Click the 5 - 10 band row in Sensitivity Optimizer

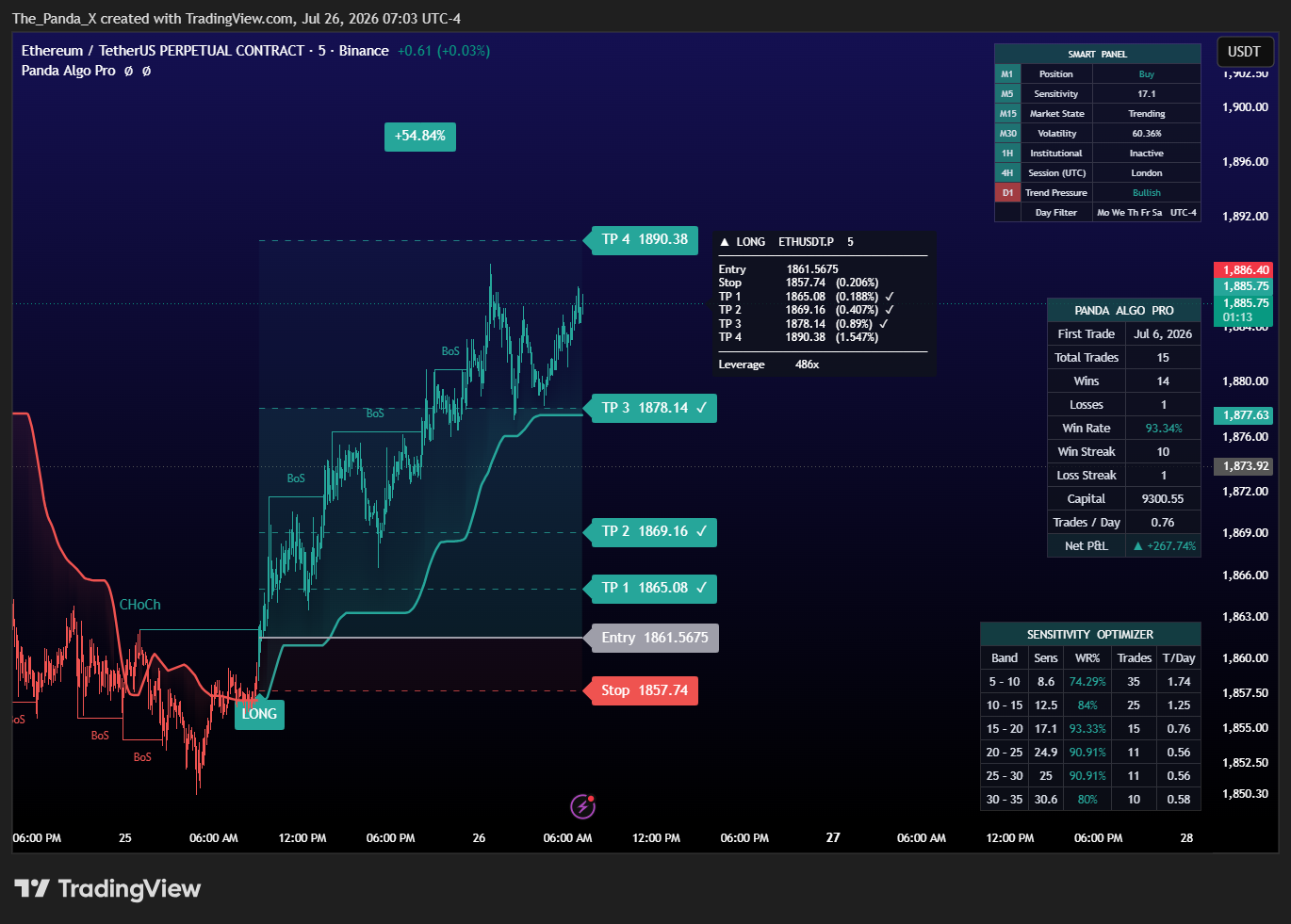(1090, 682)
